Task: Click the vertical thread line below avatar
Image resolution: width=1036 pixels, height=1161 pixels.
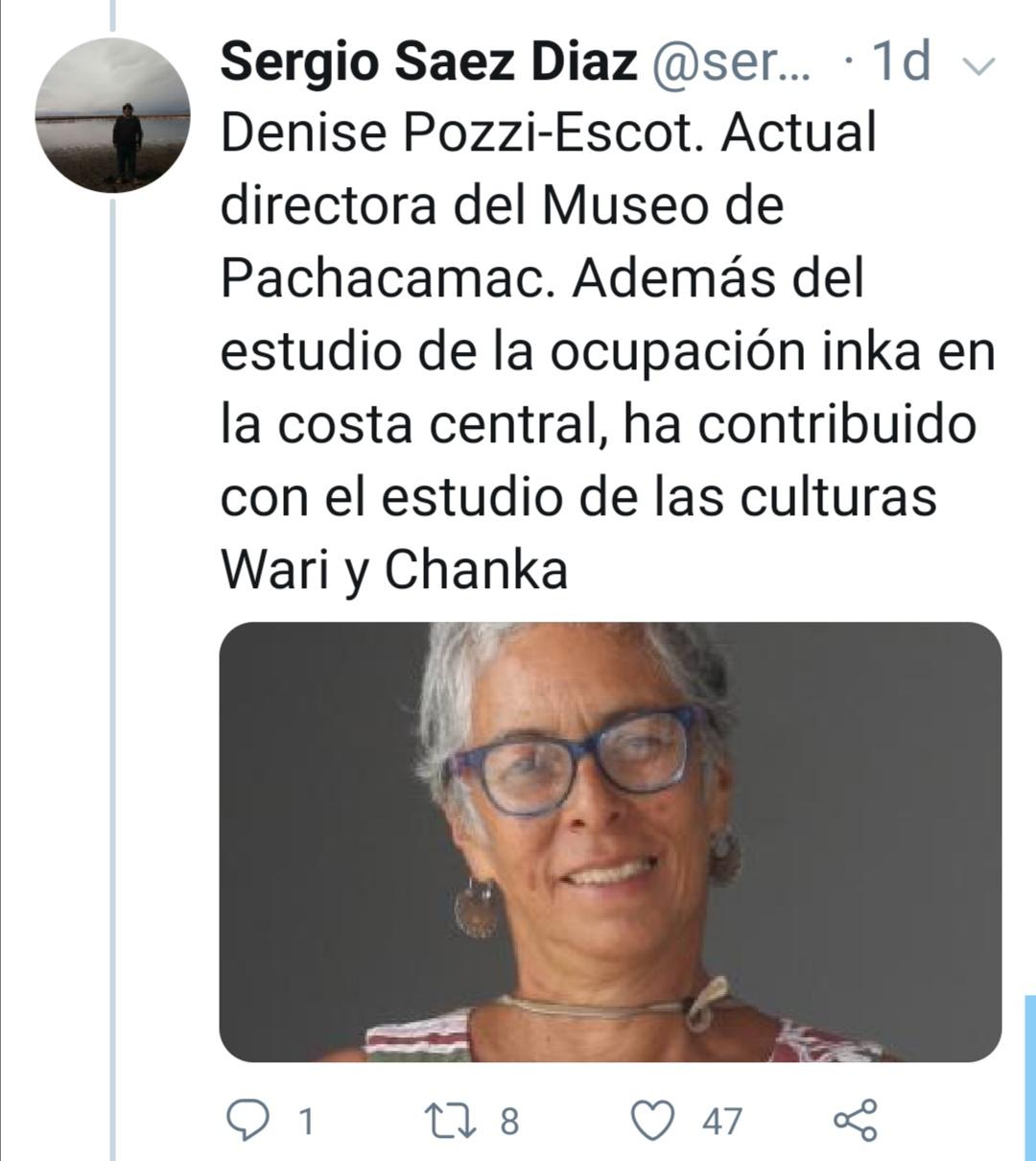Action: pyautogui.click(x=112, y=676)
